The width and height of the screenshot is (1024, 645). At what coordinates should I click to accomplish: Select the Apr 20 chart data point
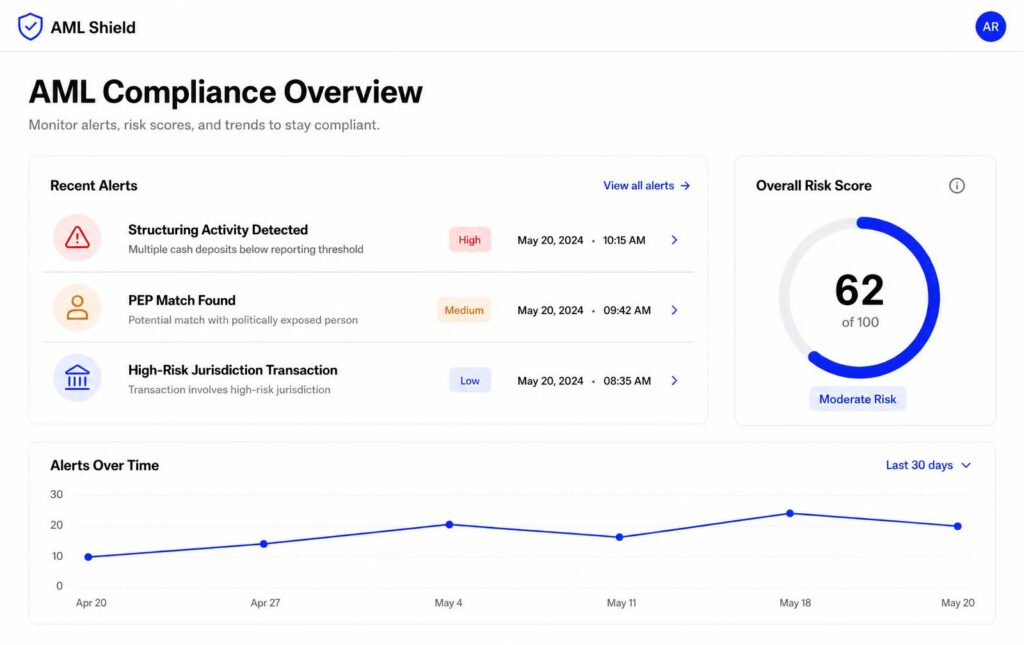[x=88, y=557]
